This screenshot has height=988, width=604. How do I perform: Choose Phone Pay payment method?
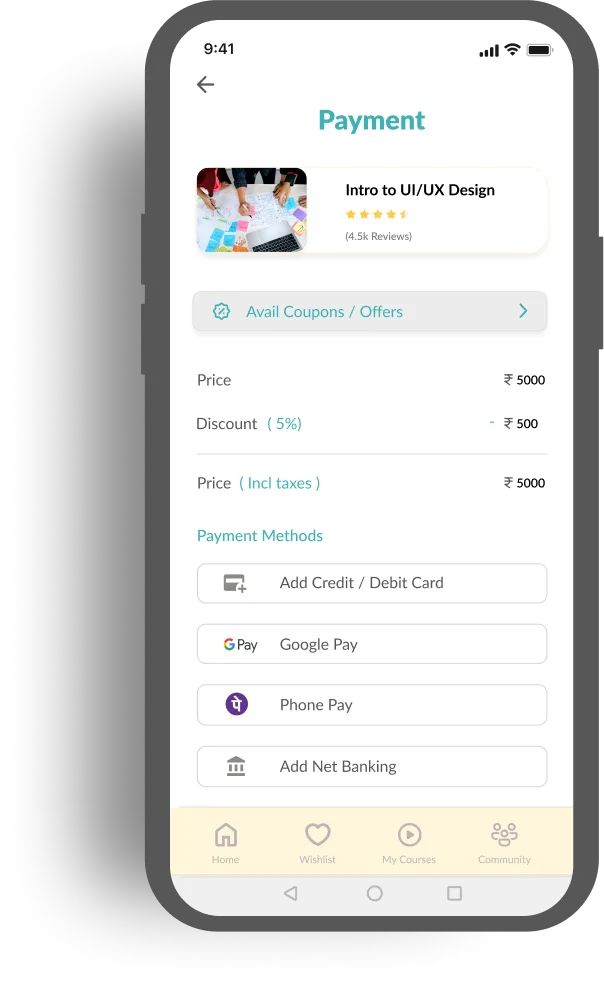(372, 704)
